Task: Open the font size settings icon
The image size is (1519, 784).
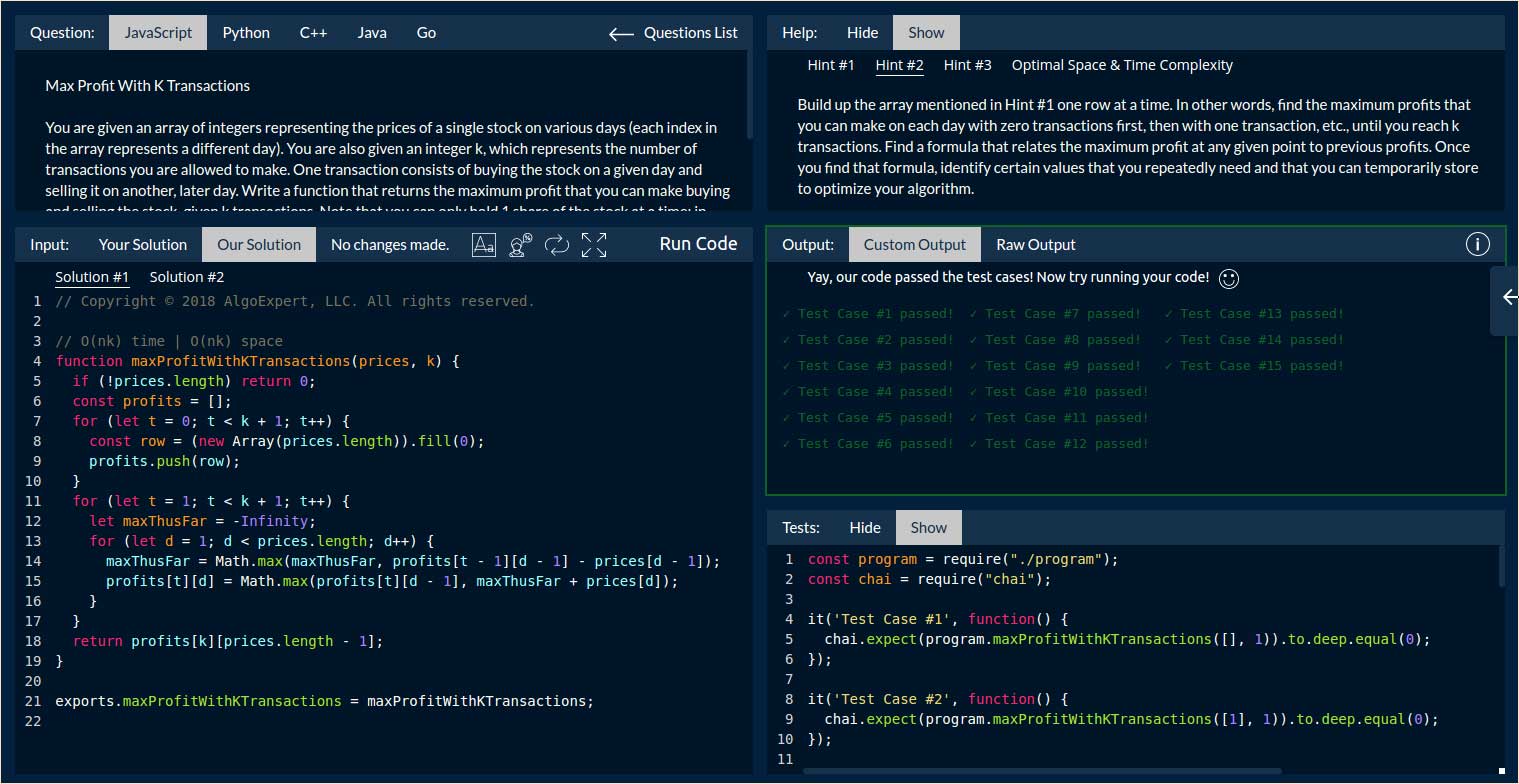Action: click(x=484, y=245)
